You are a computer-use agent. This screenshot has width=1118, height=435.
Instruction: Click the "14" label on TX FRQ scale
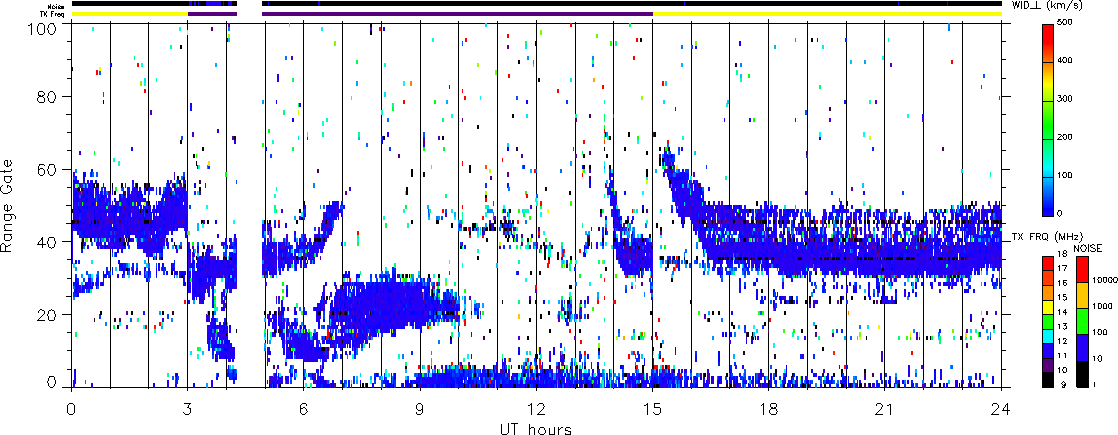click(x=1062, y=312)
